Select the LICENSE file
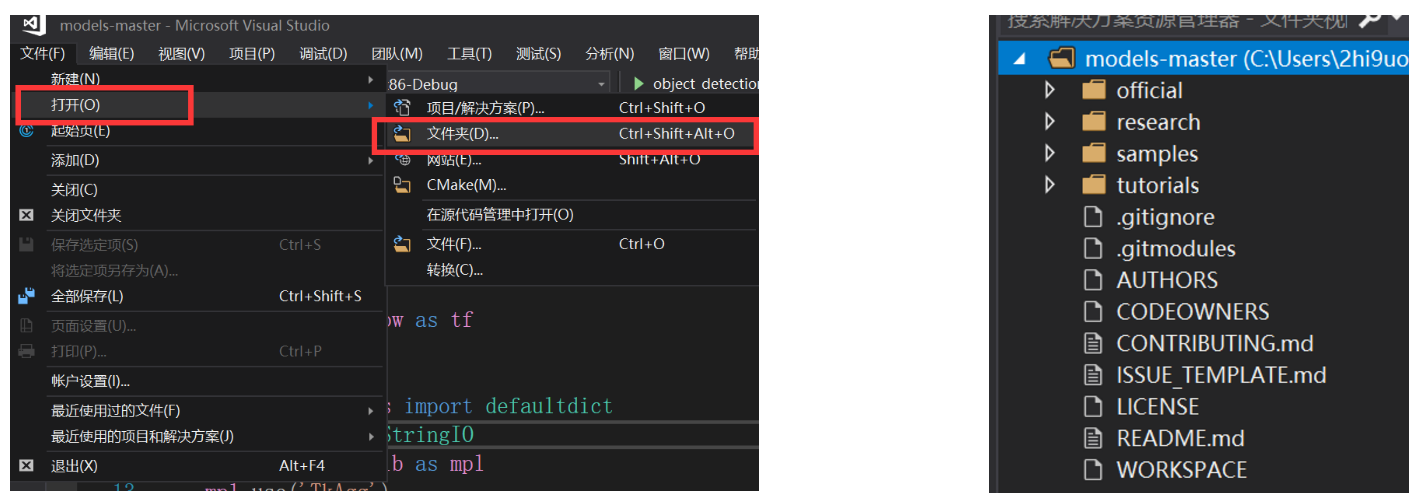 [1158, 407]
